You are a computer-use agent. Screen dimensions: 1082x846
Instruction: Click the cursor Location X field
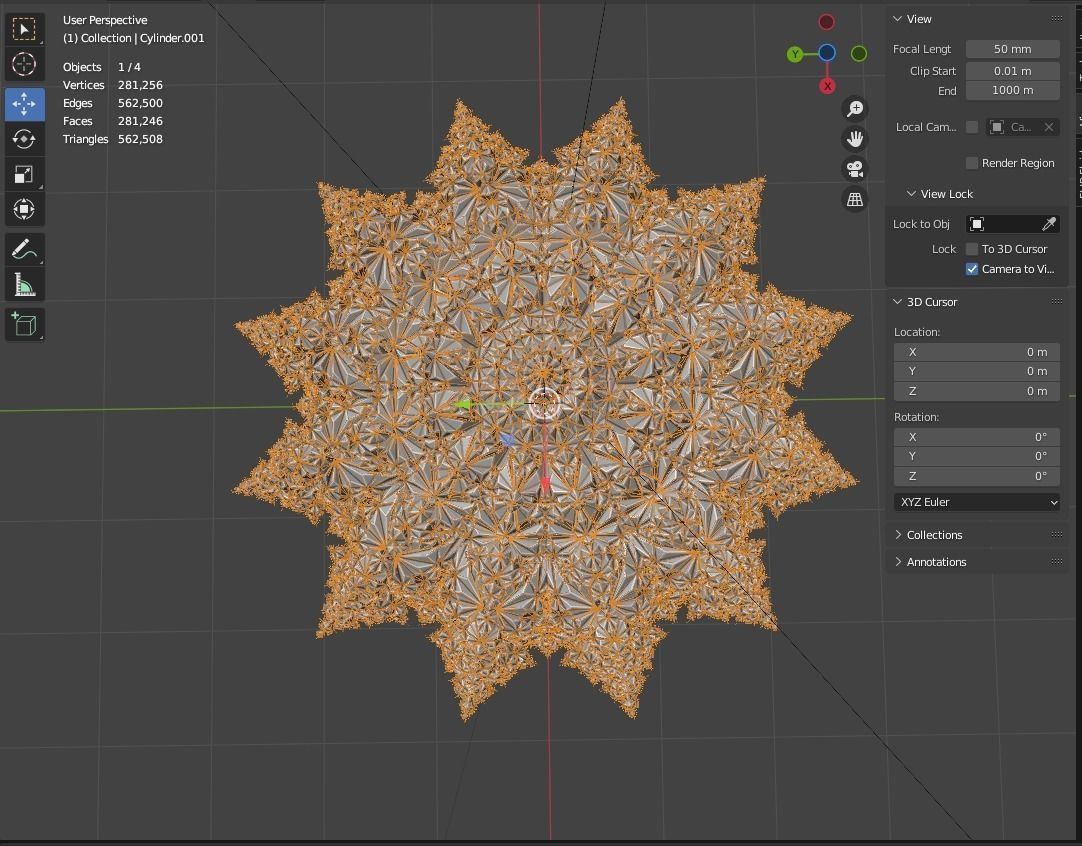[x=976, y=352]
